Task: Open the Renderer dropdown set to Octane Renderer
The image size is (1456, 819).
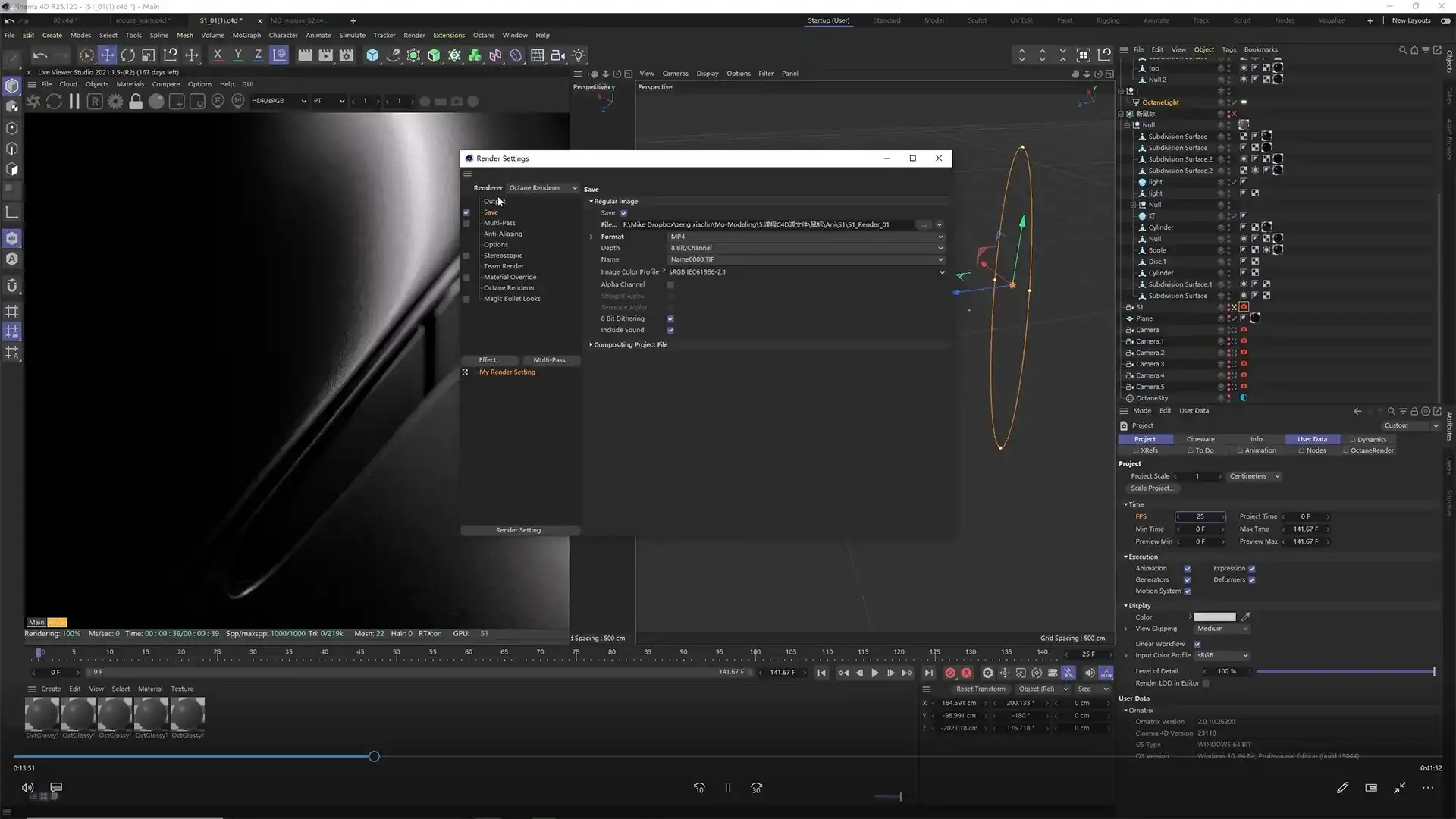Action: coord(542,187)
